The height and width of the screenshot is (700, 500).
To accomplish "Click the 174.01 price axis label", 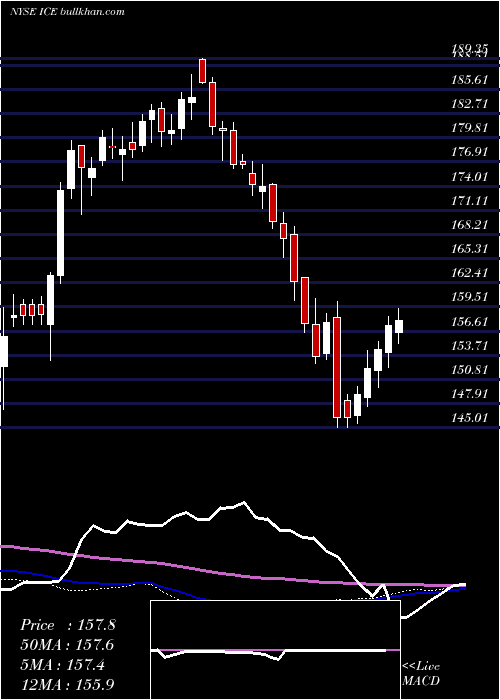I will [470, 177].
